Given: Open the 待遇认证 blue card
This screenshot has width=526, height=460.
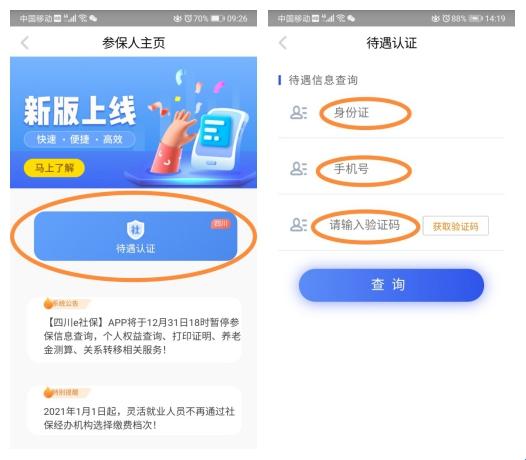Looking at the screenshot, I should click(136, 236).
